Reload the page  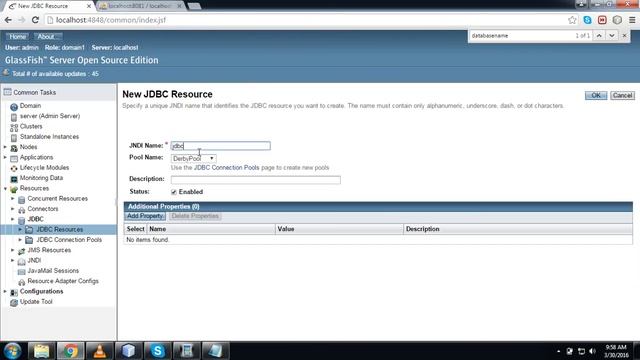pyautogui.click(x=35, y=20)
